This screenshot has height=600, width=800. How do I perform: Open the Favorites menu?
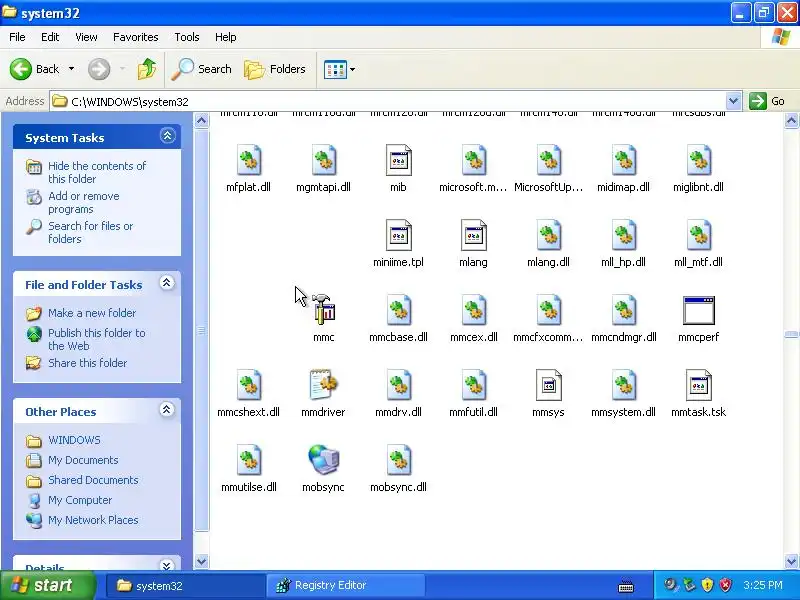(136, 37)
